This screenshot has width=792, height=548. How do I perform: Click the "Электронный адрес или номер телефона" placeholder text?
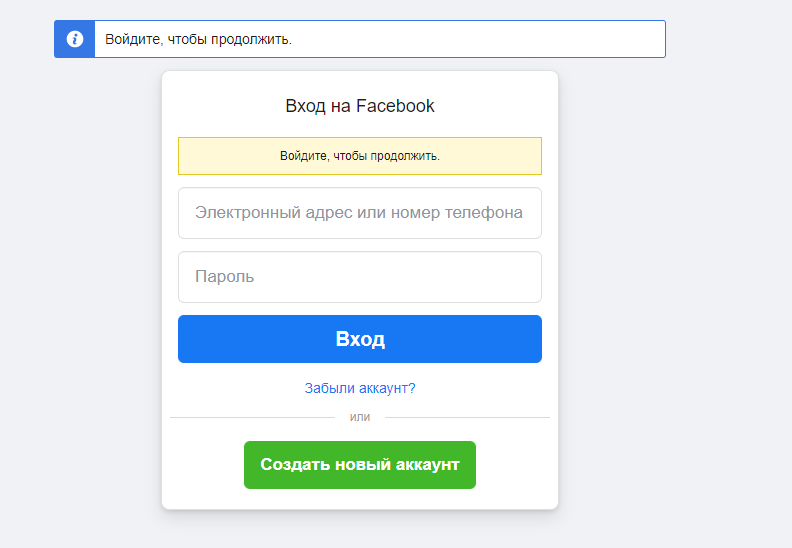(359, 213)
